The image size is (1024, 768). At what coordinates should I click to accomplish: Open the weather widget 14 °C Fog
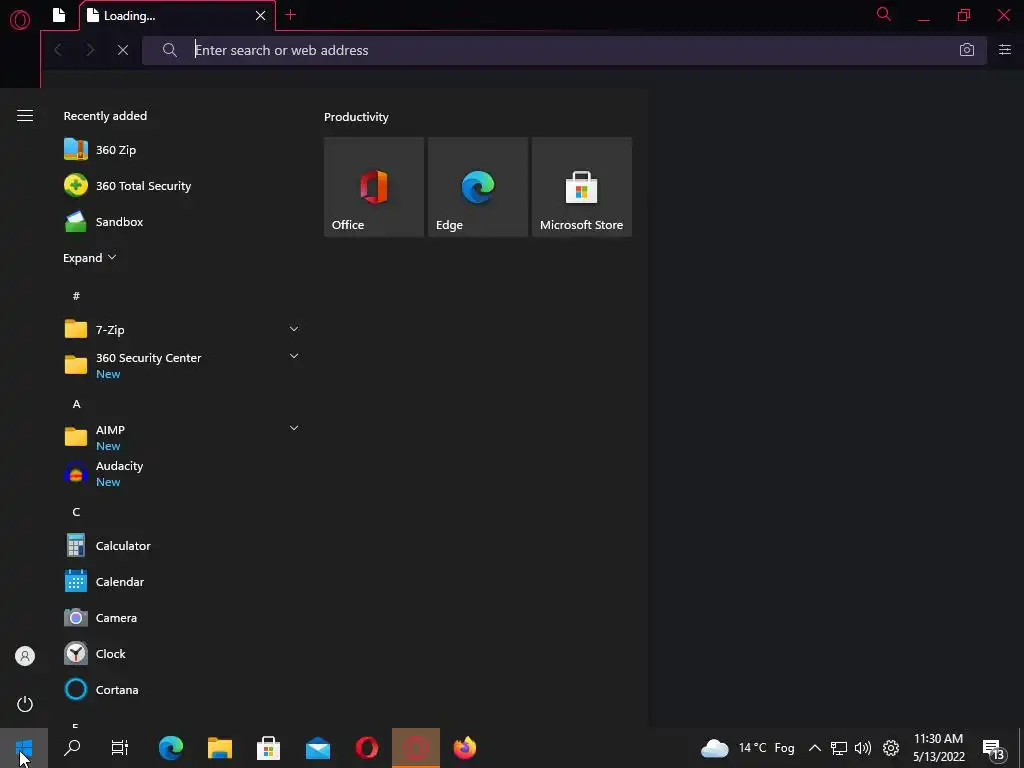point(748,748)
